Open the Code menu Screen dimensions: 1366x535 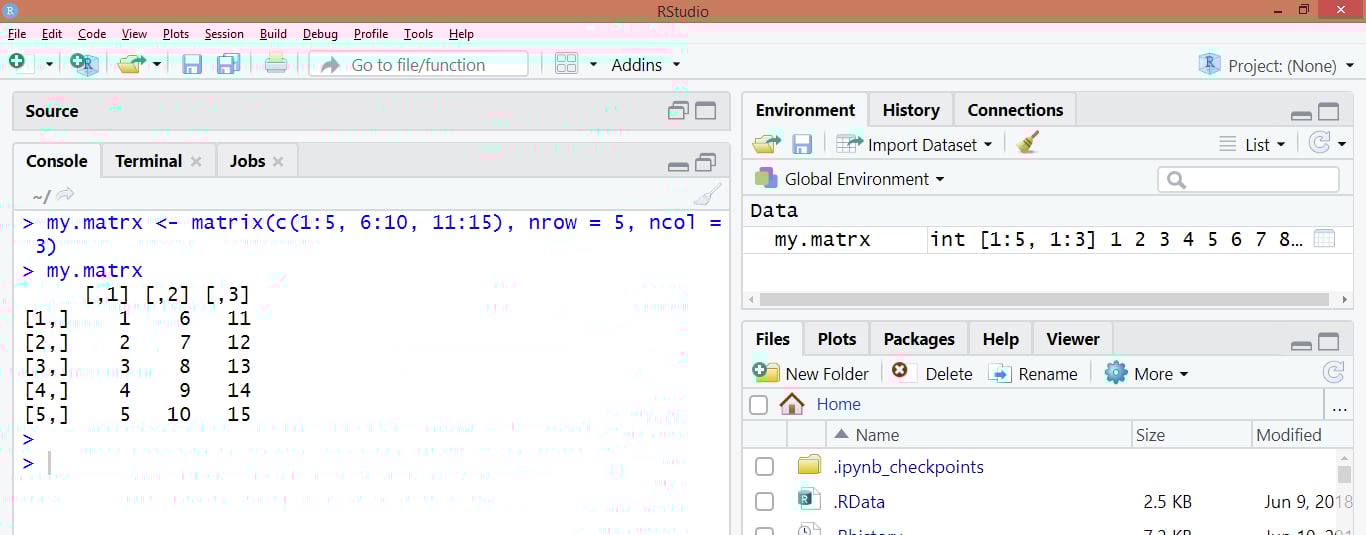click(x=92, y=34)
